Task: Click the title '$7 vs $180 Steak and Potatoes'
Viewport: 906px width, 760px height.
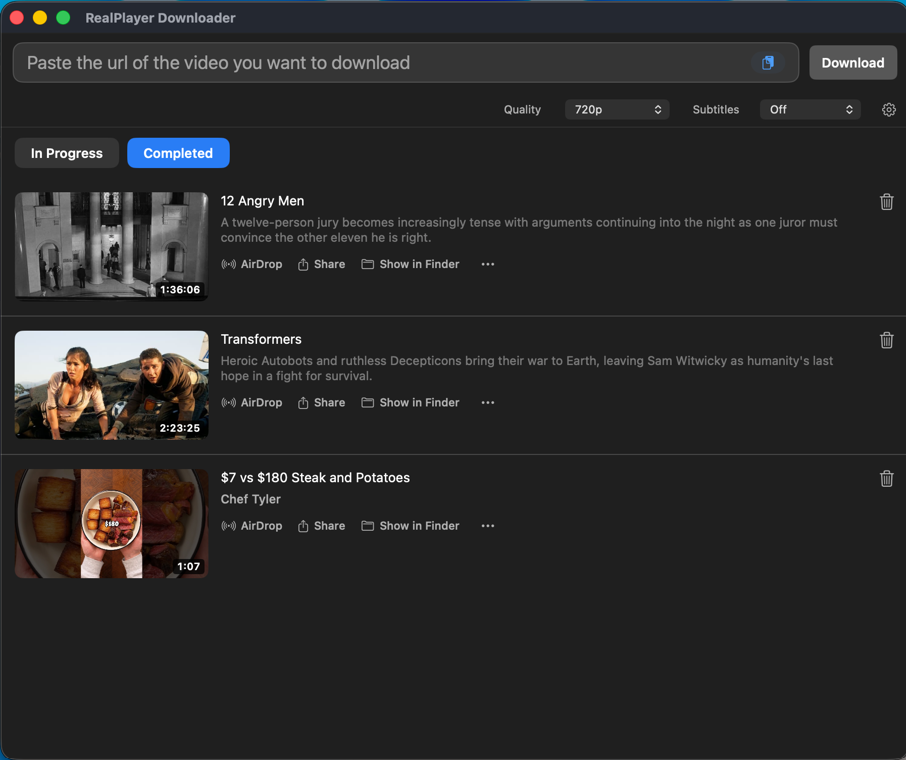Action: (x=315, y=477)
